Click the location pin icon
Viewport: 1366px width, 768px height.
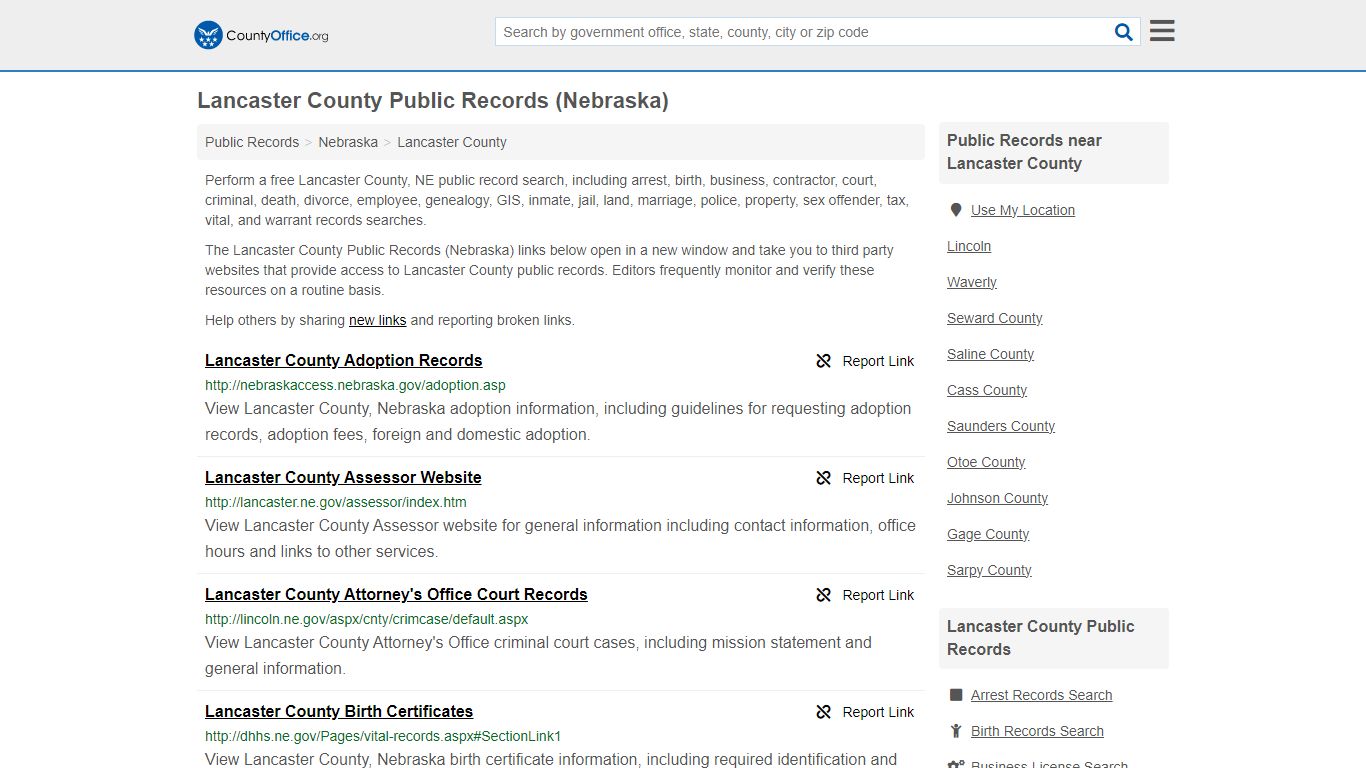tap(956, 210)
